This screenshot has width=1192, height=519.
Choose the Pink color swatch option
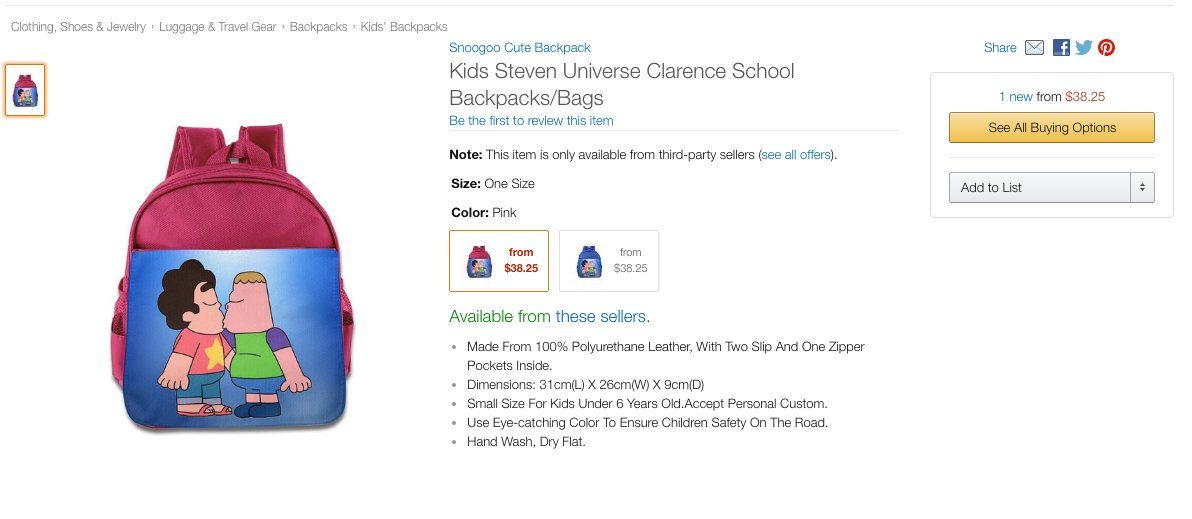499,261
